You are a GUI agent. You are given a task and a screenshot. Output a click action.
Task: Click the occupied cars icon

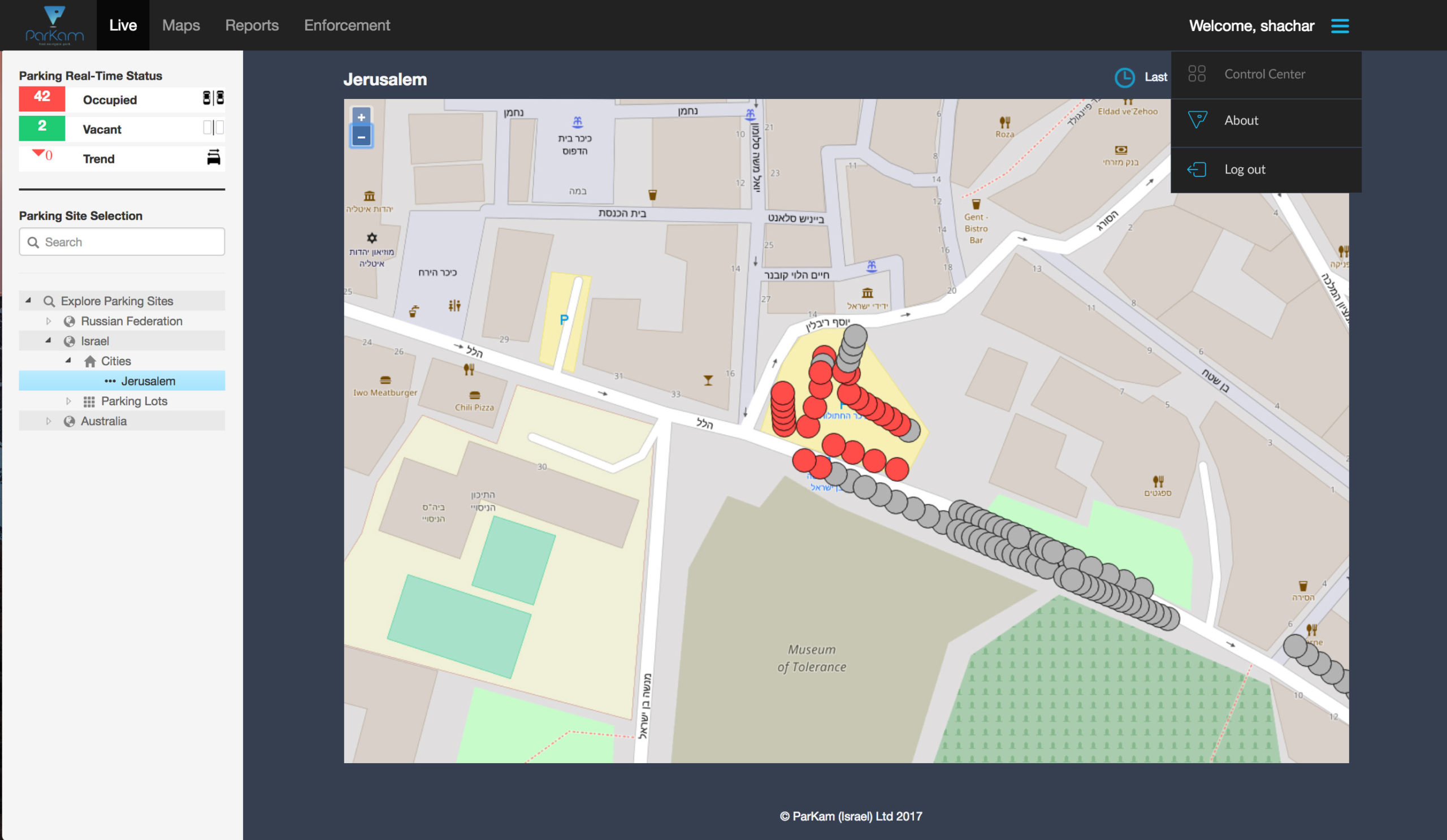tap(213, 98)
